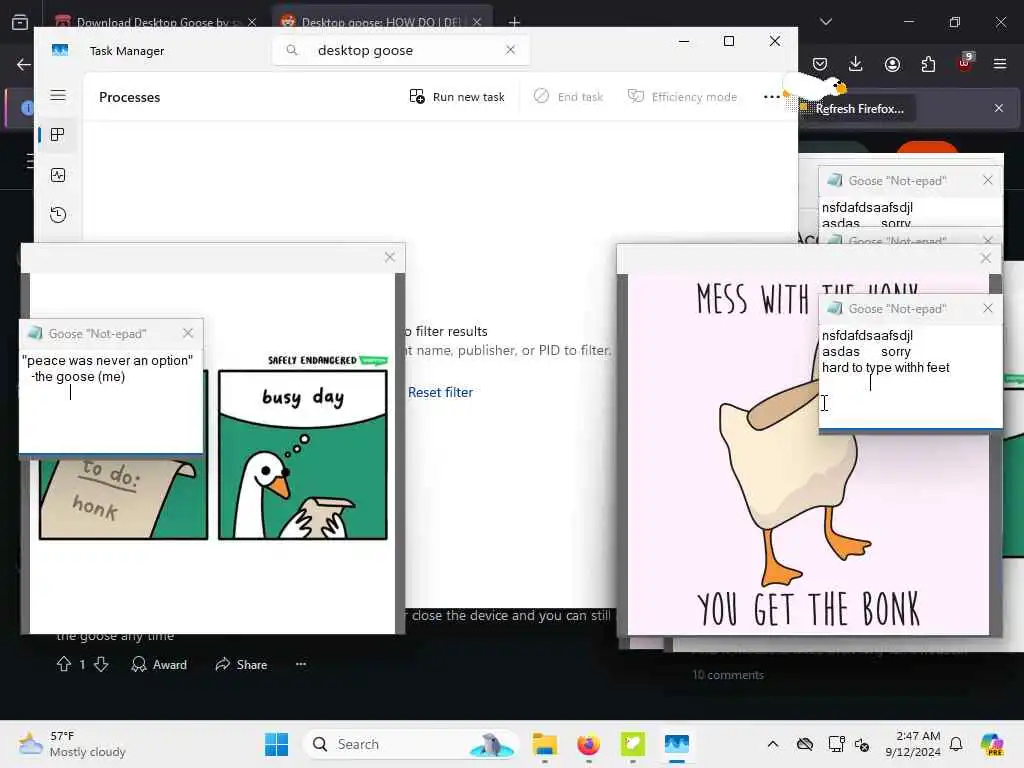This screenshot has height=768, width=1024.
Task: Dismiss the Refresh Firefox notification bar
Action: point(999,108)
